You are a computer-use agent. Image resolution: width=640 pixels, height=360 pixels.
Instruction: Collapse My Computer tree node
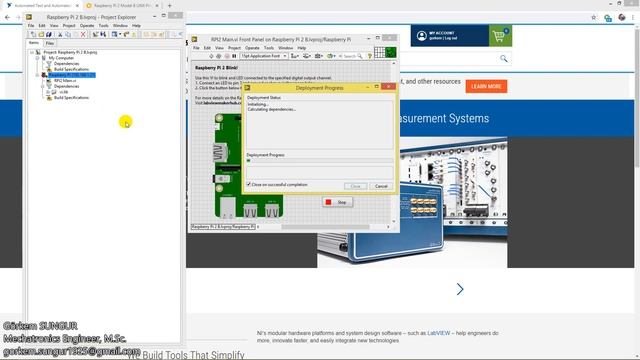click(x=38, y=58)
